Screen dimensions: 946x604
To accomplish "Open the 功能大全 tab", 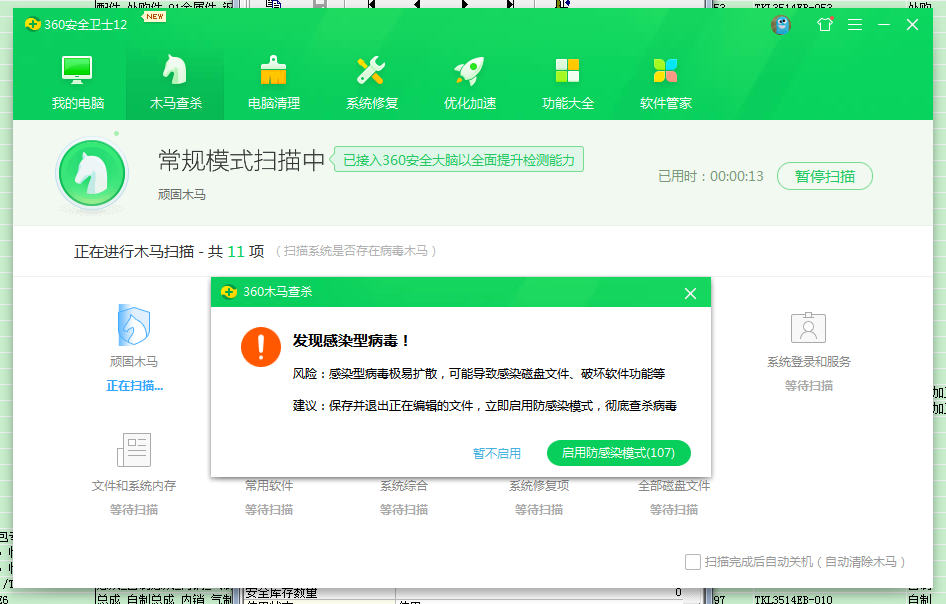I will click(x=568, y=83).
